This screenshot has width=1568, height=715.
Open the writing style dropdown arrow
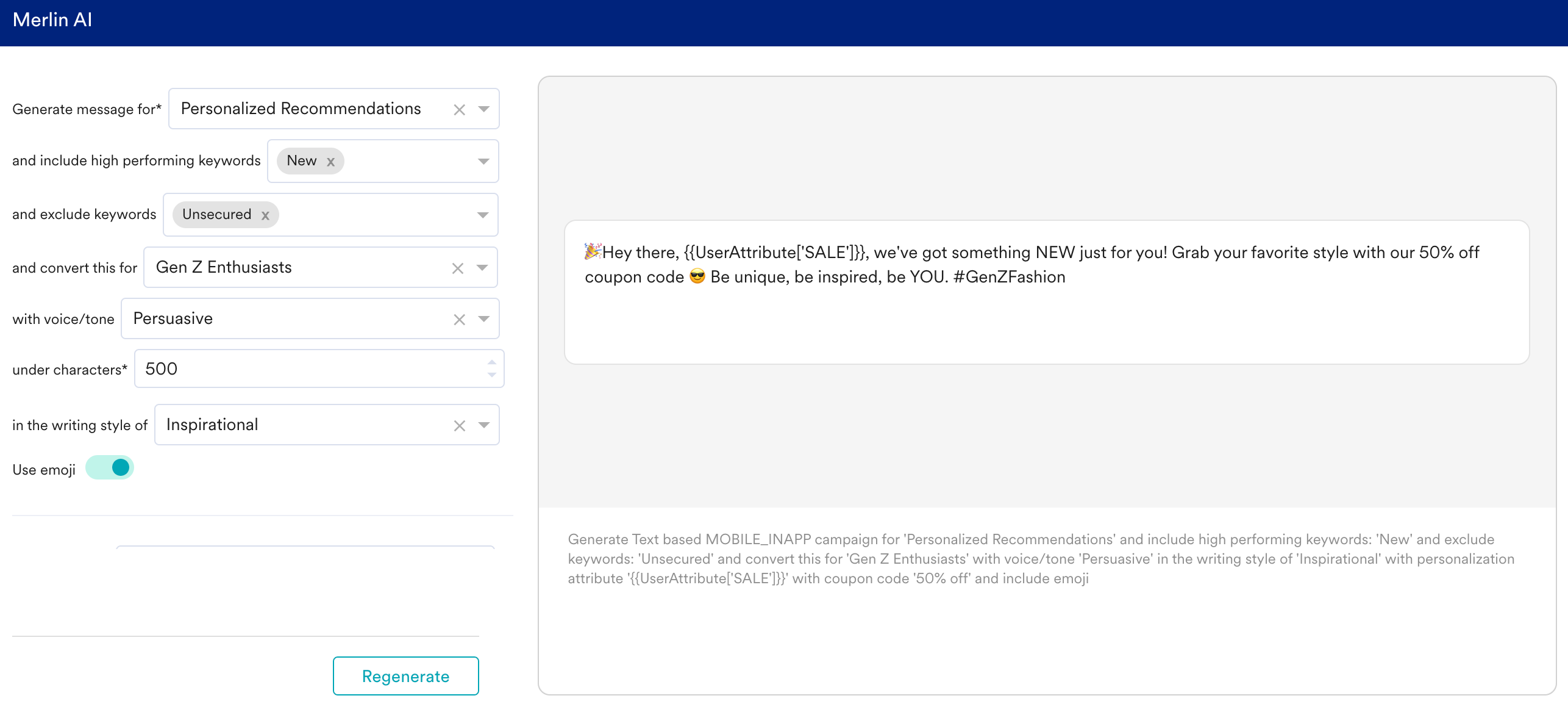[x=484, y=425]
